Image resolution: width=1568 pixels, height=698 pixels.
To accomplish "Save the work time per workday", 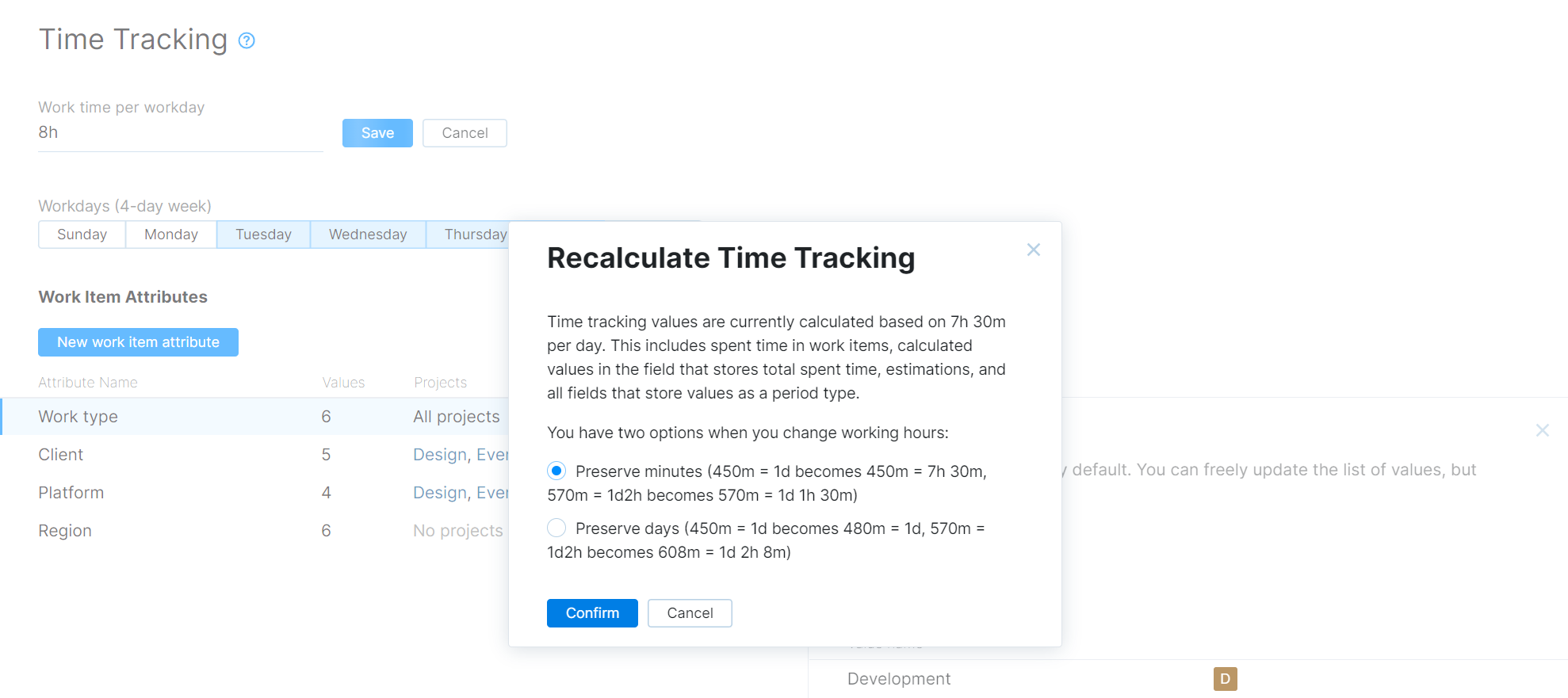I will tap(377, 133).
